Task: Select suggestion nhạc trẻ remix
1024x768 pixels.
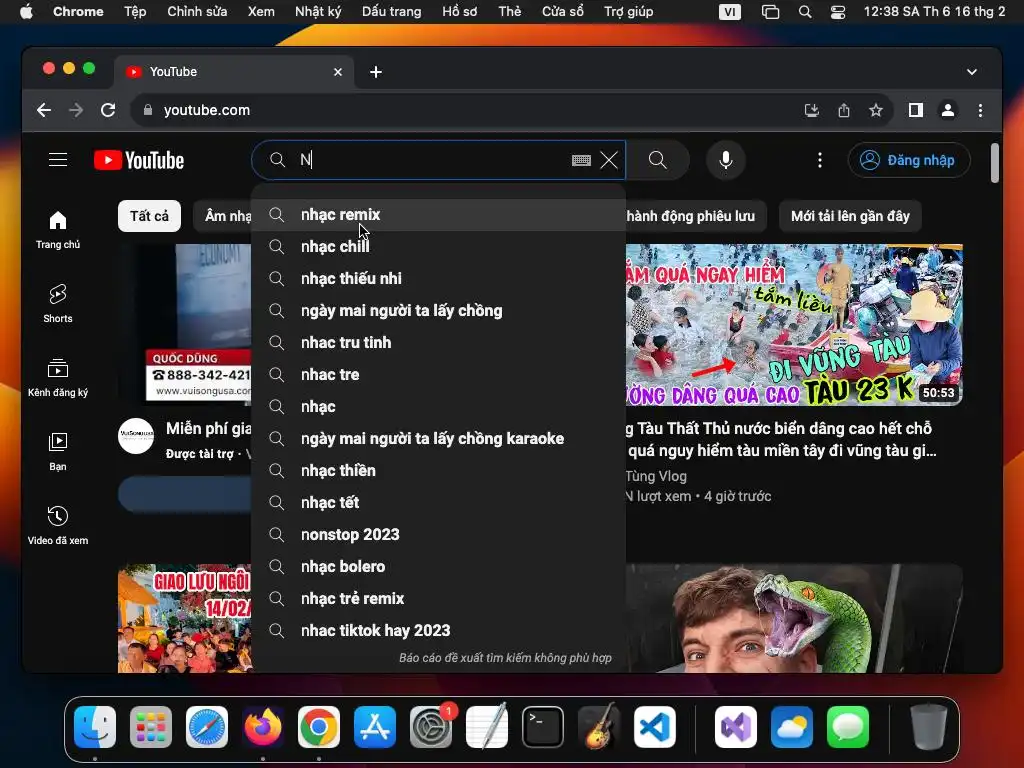Action: click(x=438, y=599)
